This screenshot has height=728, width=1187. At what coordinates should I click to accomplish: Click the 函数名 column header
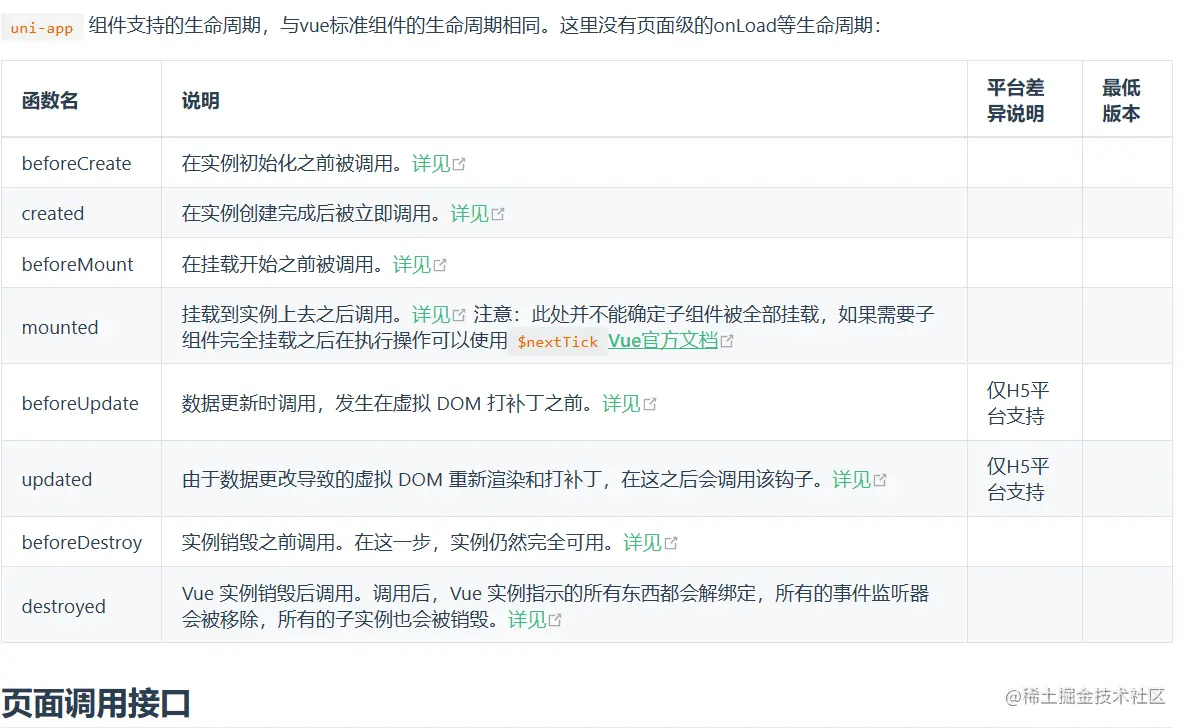(x=82, y=100)
